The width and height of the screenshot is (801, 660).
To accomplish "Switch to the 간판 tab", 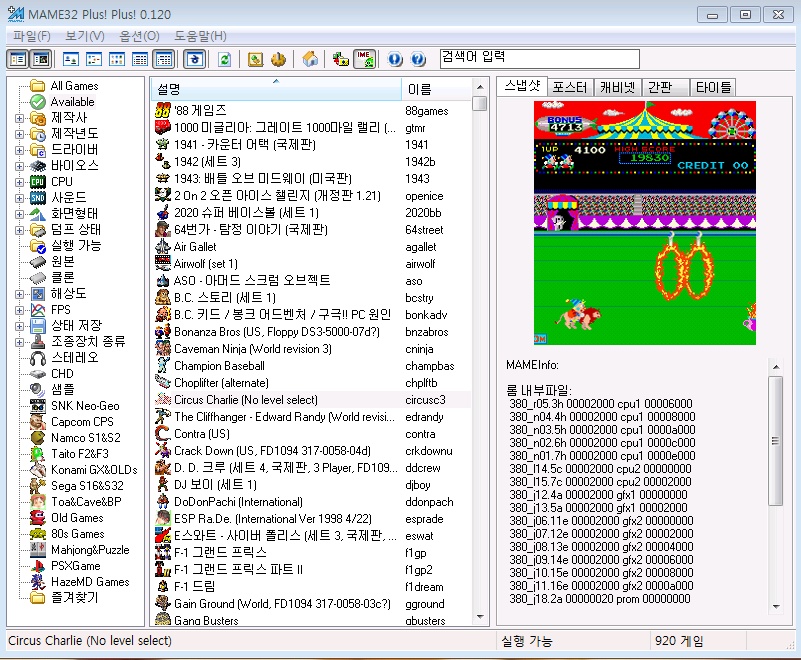I will click(665, 87).
